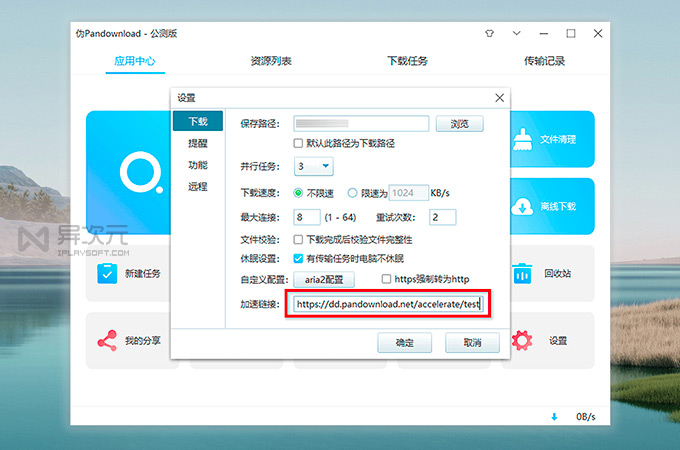Select the 不限速 radio button
This screenshot has height=450, width=680.
point(298,193)
